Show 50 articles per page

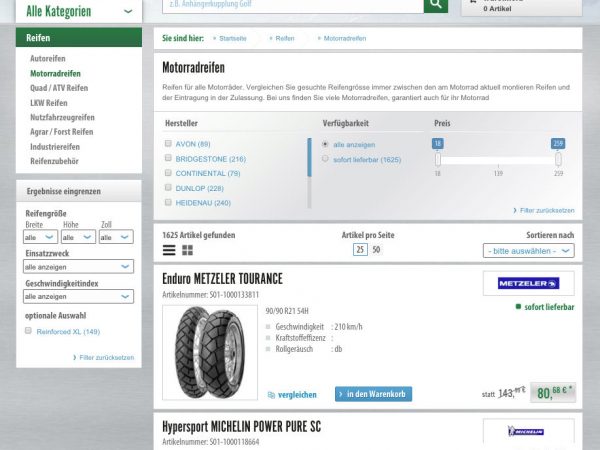click(377, 250)
